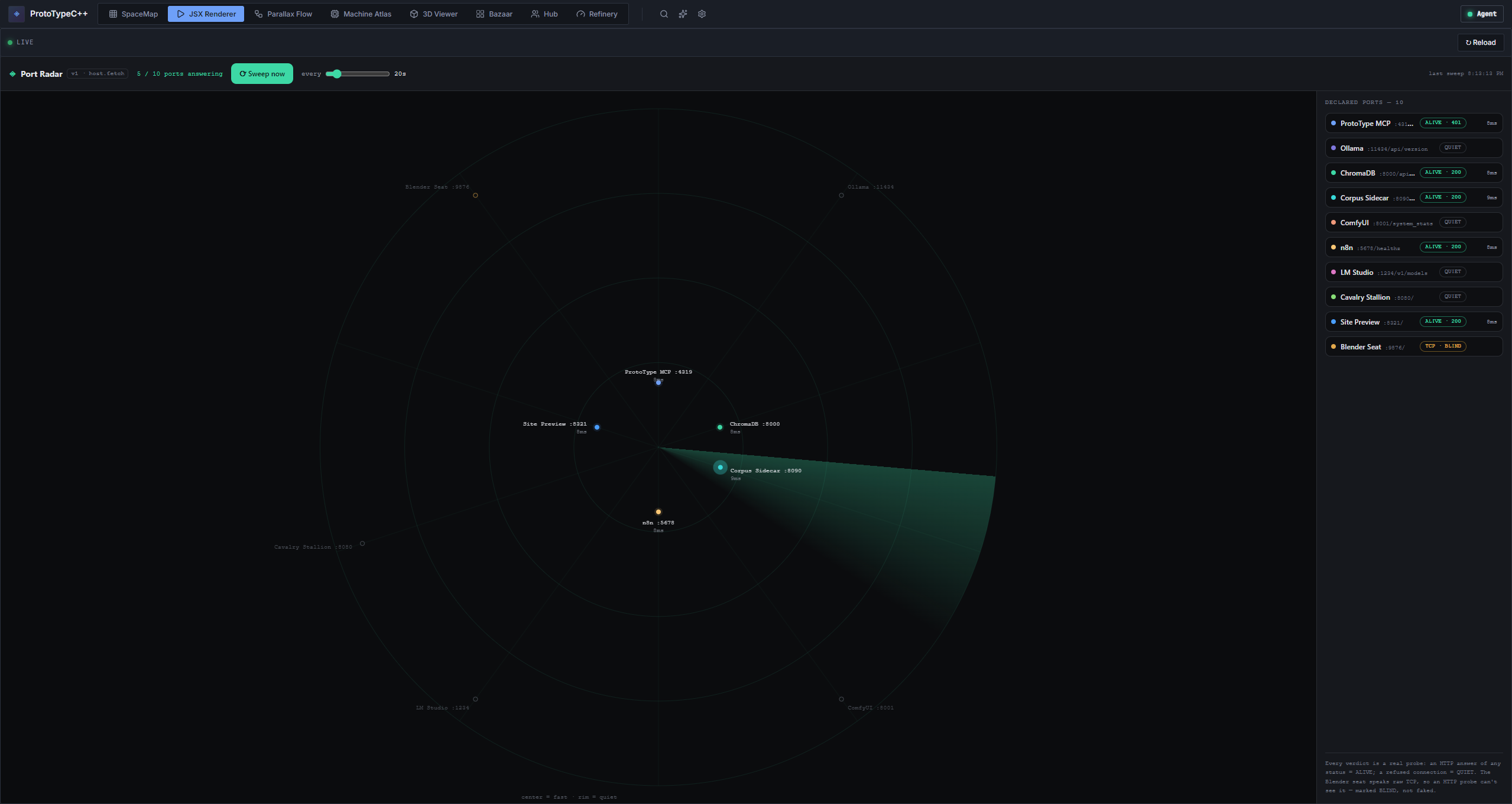Click 'center = fast · rim = quiet' legend
This screenshot has height=804, width=1512.
pyautogui.click(x=569, y=797)
